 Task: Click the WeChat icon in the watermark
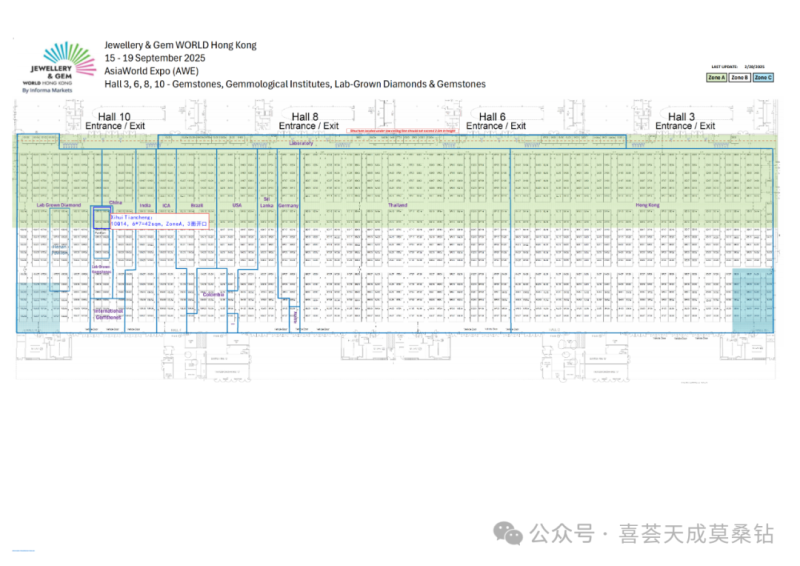click(508, 533)
